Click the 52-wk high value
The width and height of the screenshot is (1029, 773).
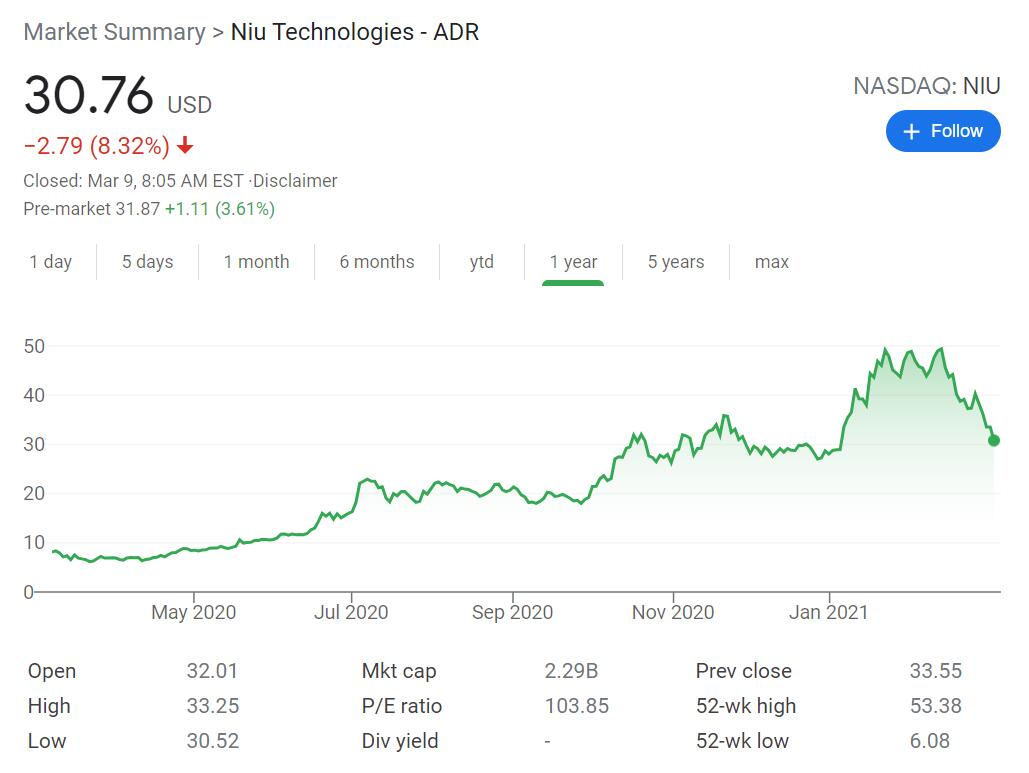(938, 706)
